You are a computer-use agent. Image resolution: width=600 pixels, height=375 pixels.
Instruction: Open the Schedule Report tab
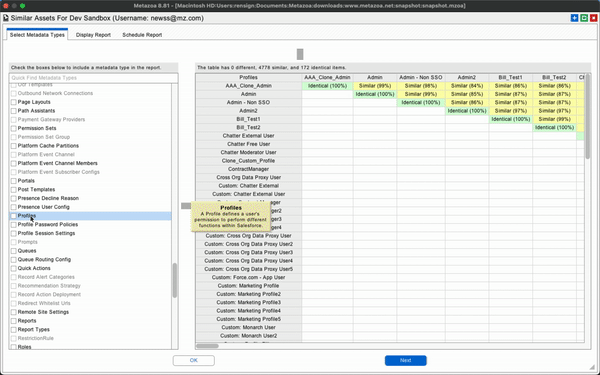[x=142, y=35]
